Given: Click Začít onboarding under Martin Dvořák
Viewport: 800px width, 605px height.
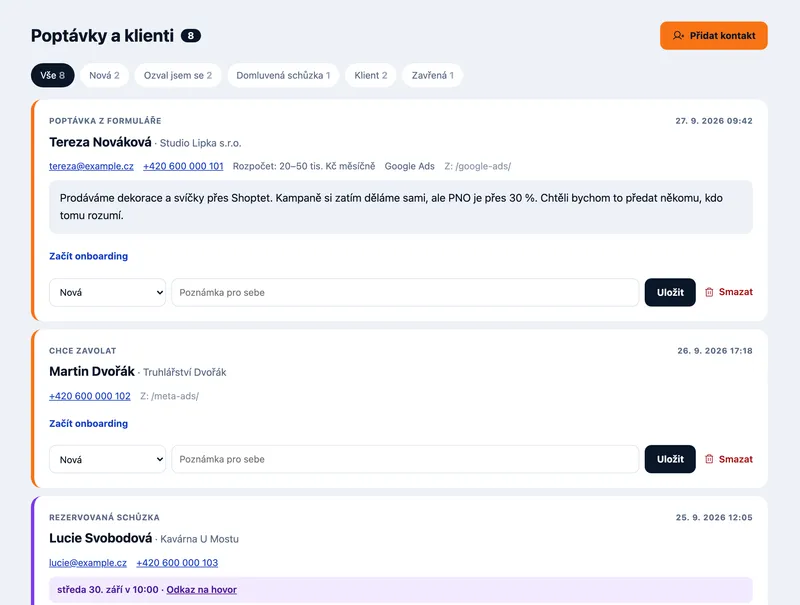Looking at the screenshot, I should pos(88,423).
